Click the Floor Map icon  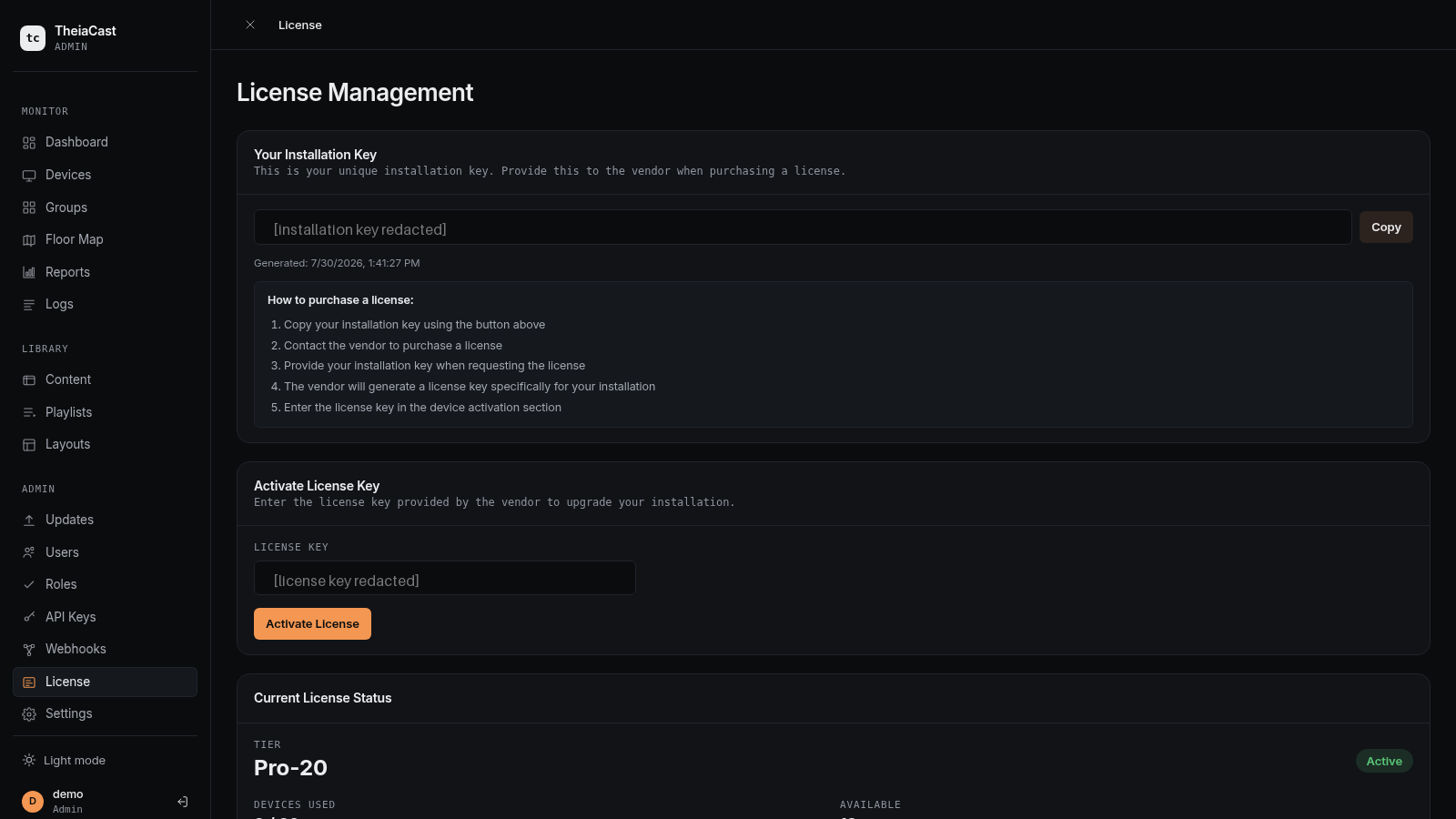tap(29, 240)
